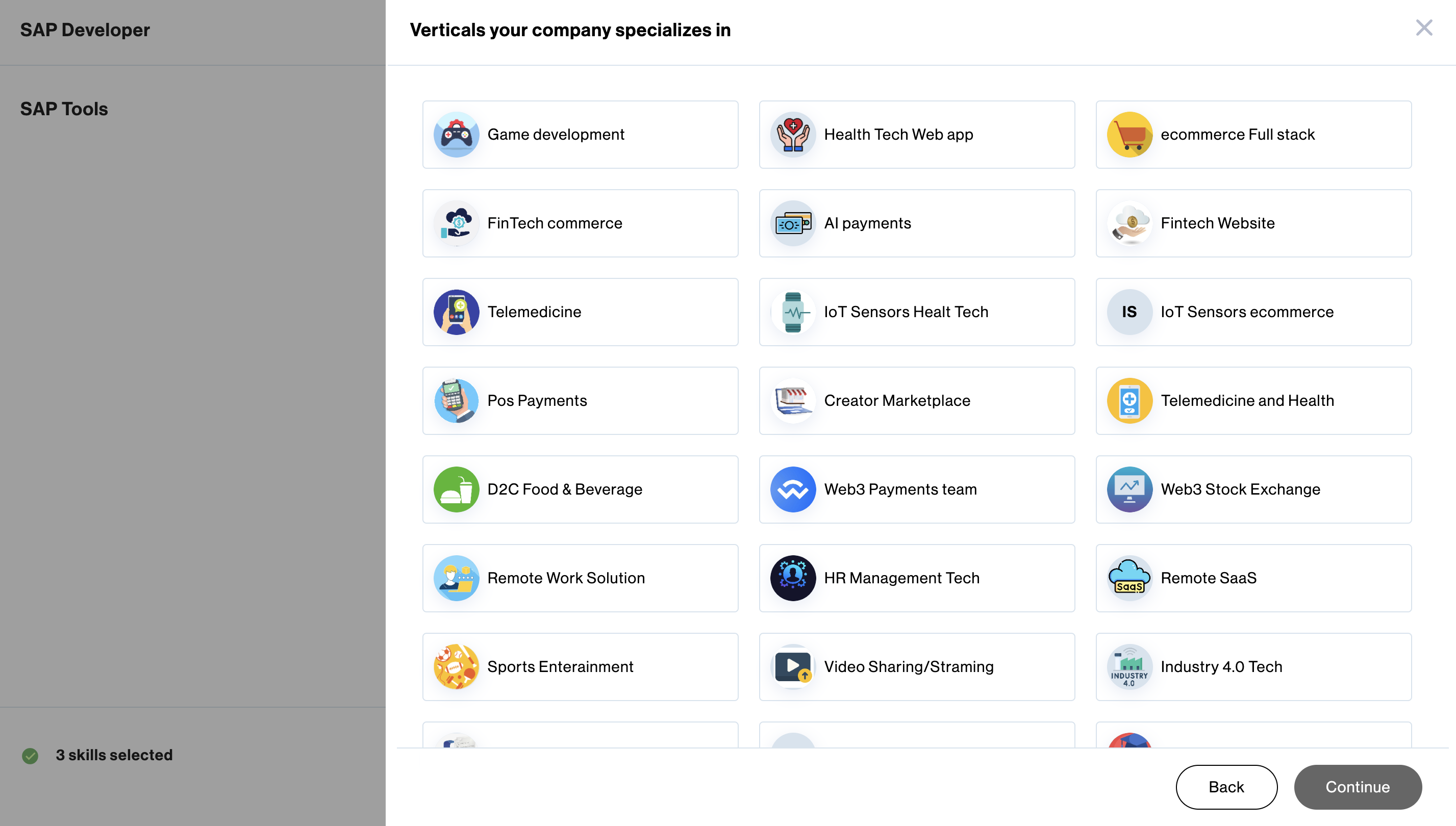This screenshot has height=826, width=1456.
Task: Click the Back button
Action: (x=1226, y=787)
